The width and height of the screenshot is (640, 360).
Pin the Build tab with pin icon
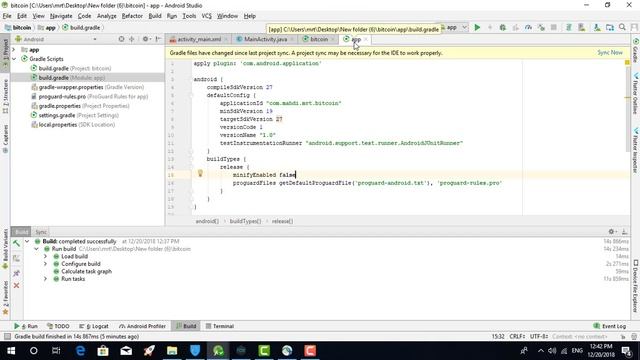[16, 273]
